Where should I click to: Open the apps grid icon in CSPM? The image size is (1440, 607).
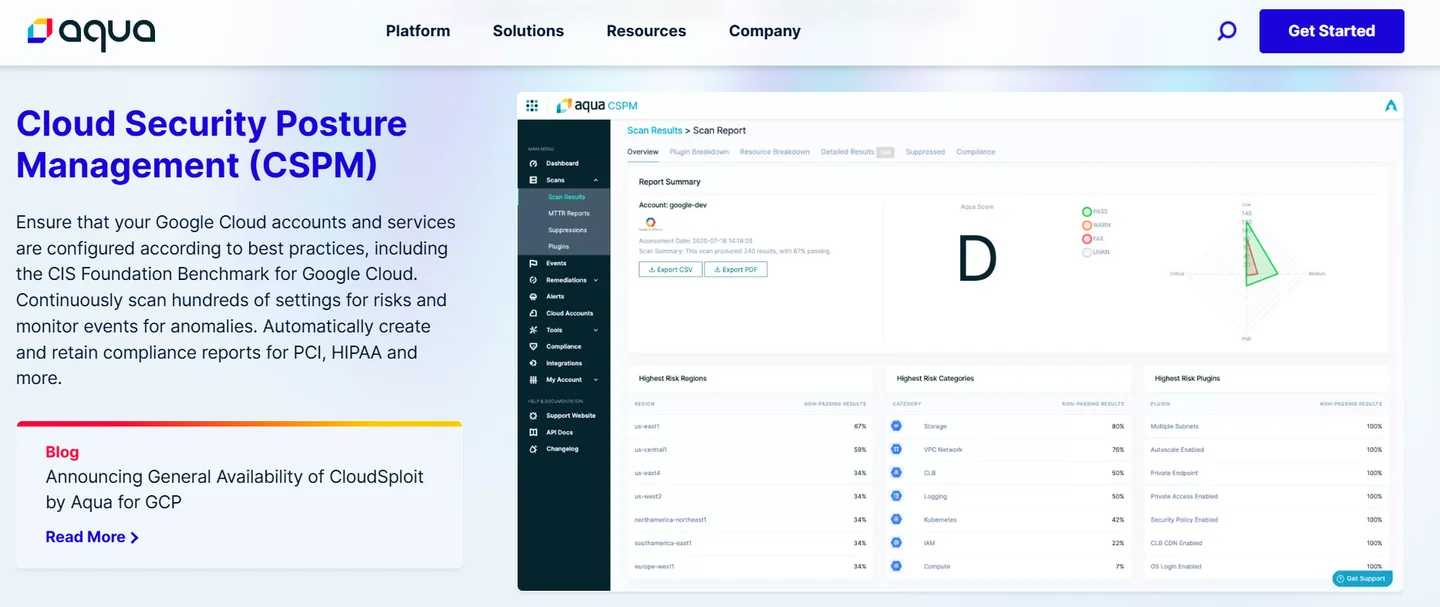[x=532, y=105]
